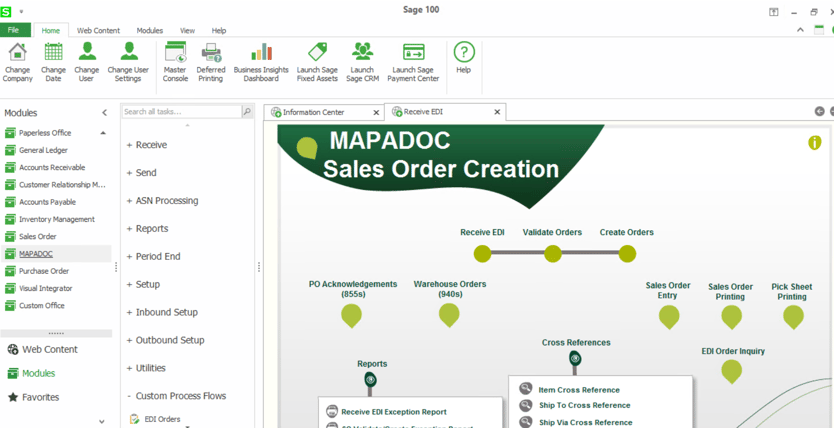Image resolution: width=834 pixels, height=428 pixels.
Task: Collapse the Custom Process Flows group
Action: [176, 396]
